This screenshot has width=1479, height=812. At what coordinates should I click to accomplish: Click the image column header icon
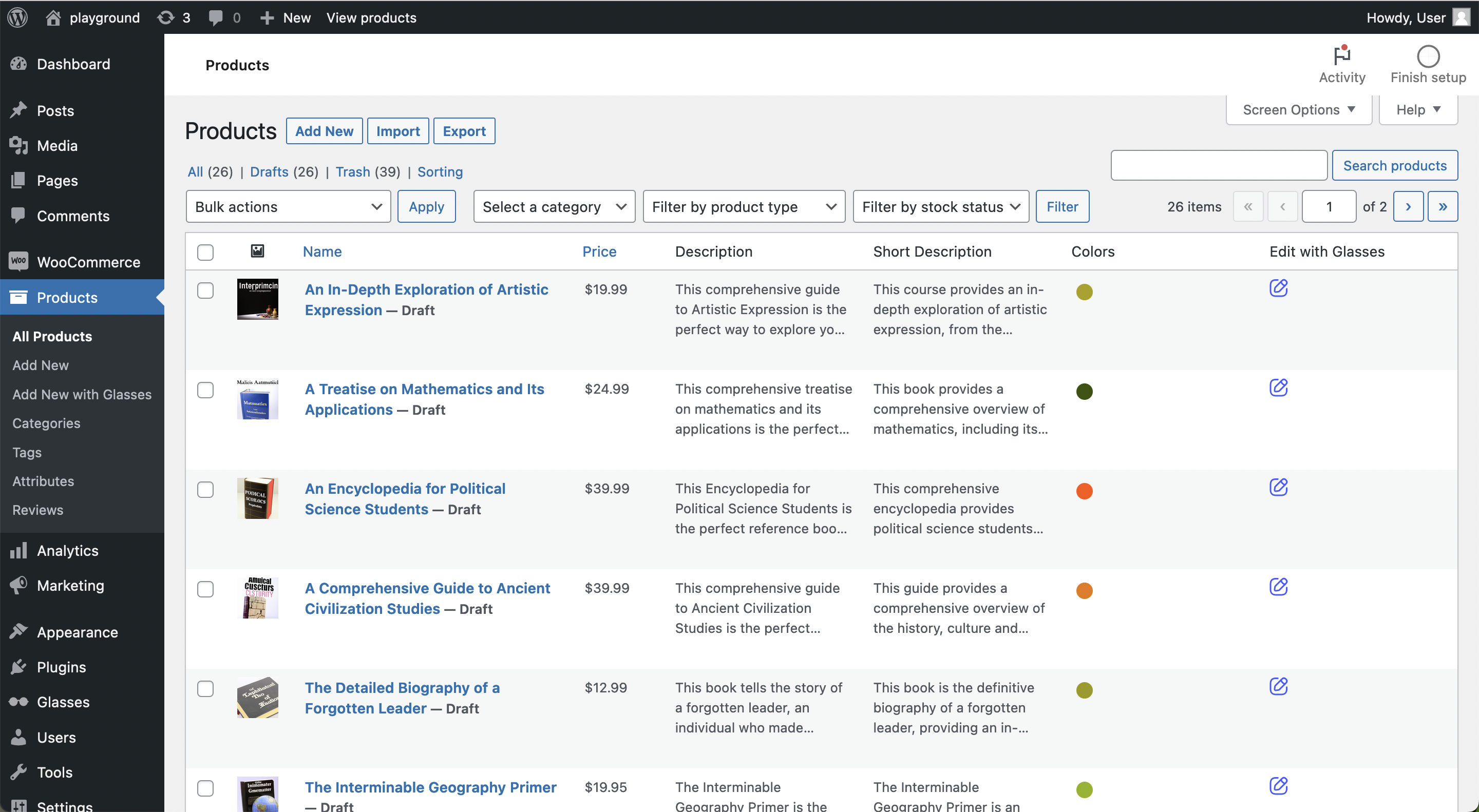point(257,251)
